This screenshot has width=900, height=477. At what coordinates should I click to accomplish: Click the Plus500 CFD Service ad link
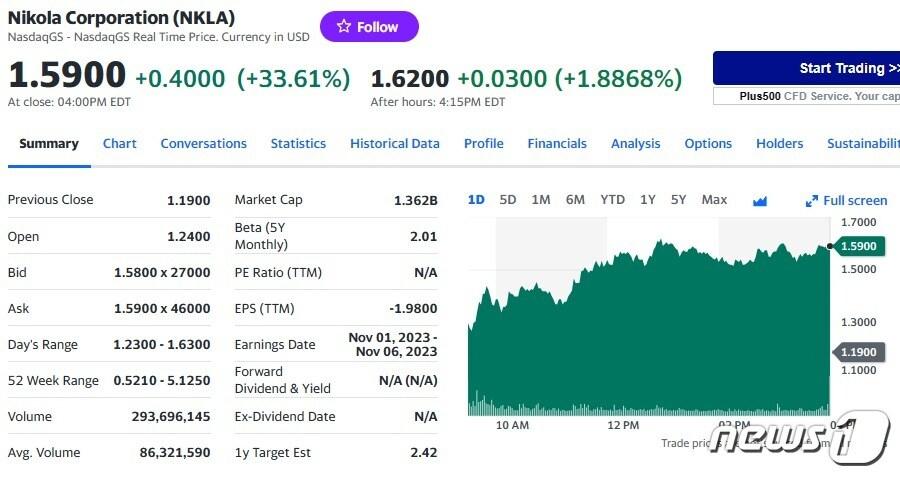pyautogui.click(x=806, y=96)
